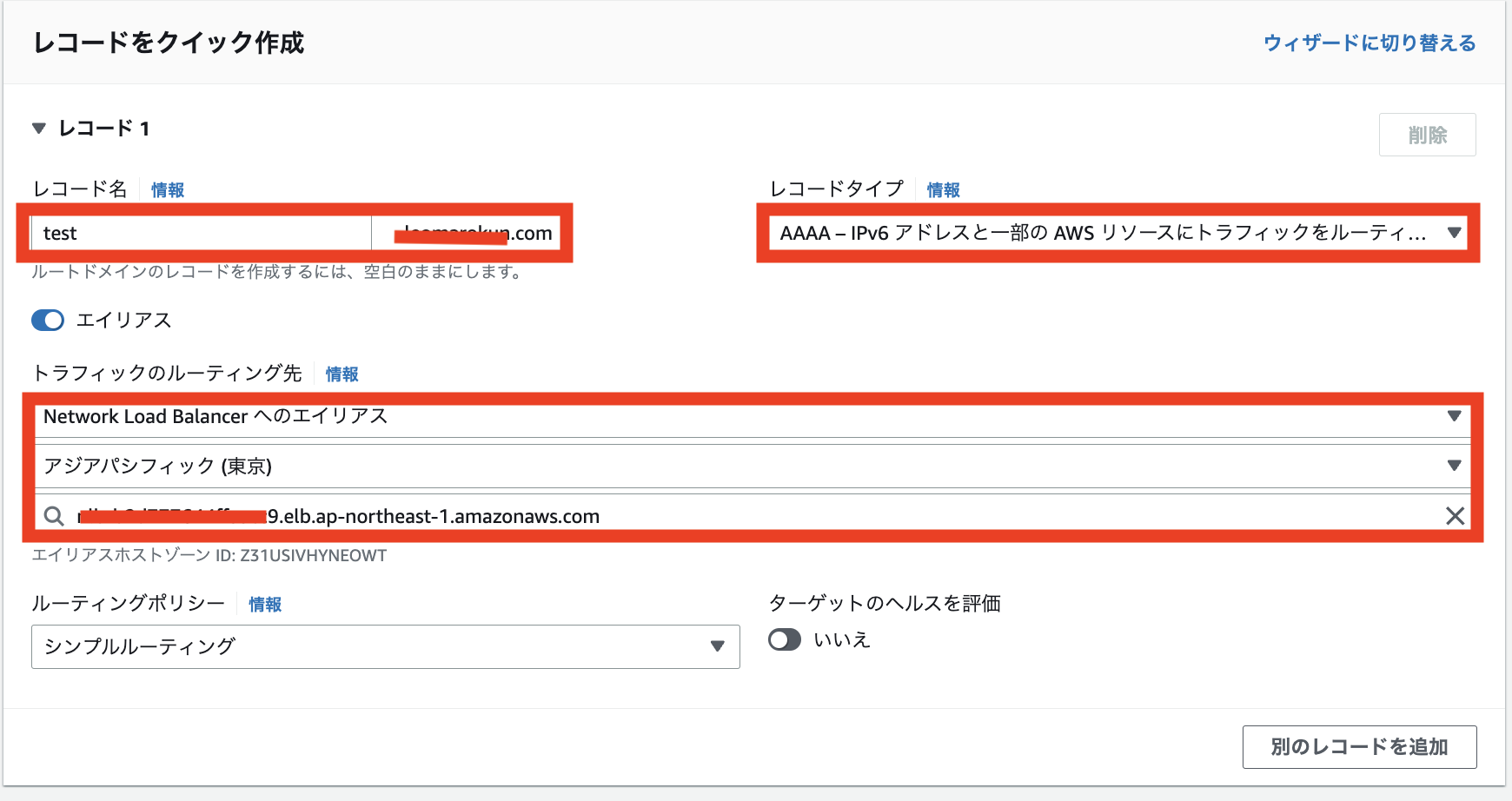Click the magnifier icon in the endpoint search box

pyautogui.click(x=52, y=516)
